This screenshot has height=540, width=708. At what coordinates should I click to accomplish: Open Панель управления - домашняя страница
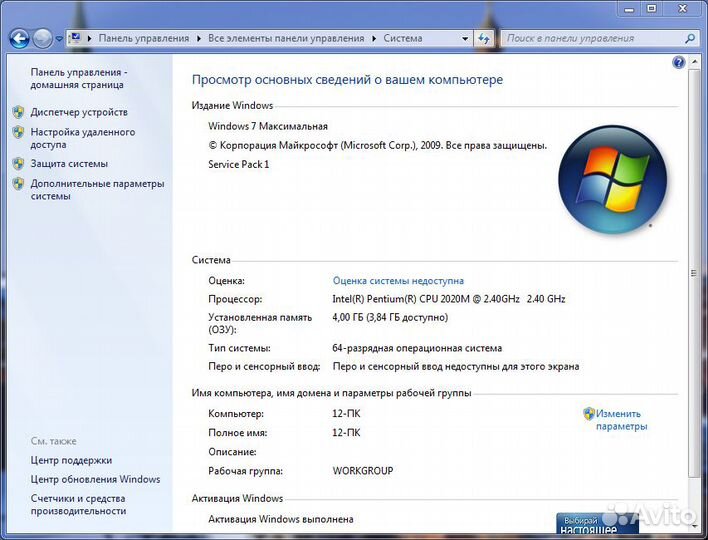(79, 79)
